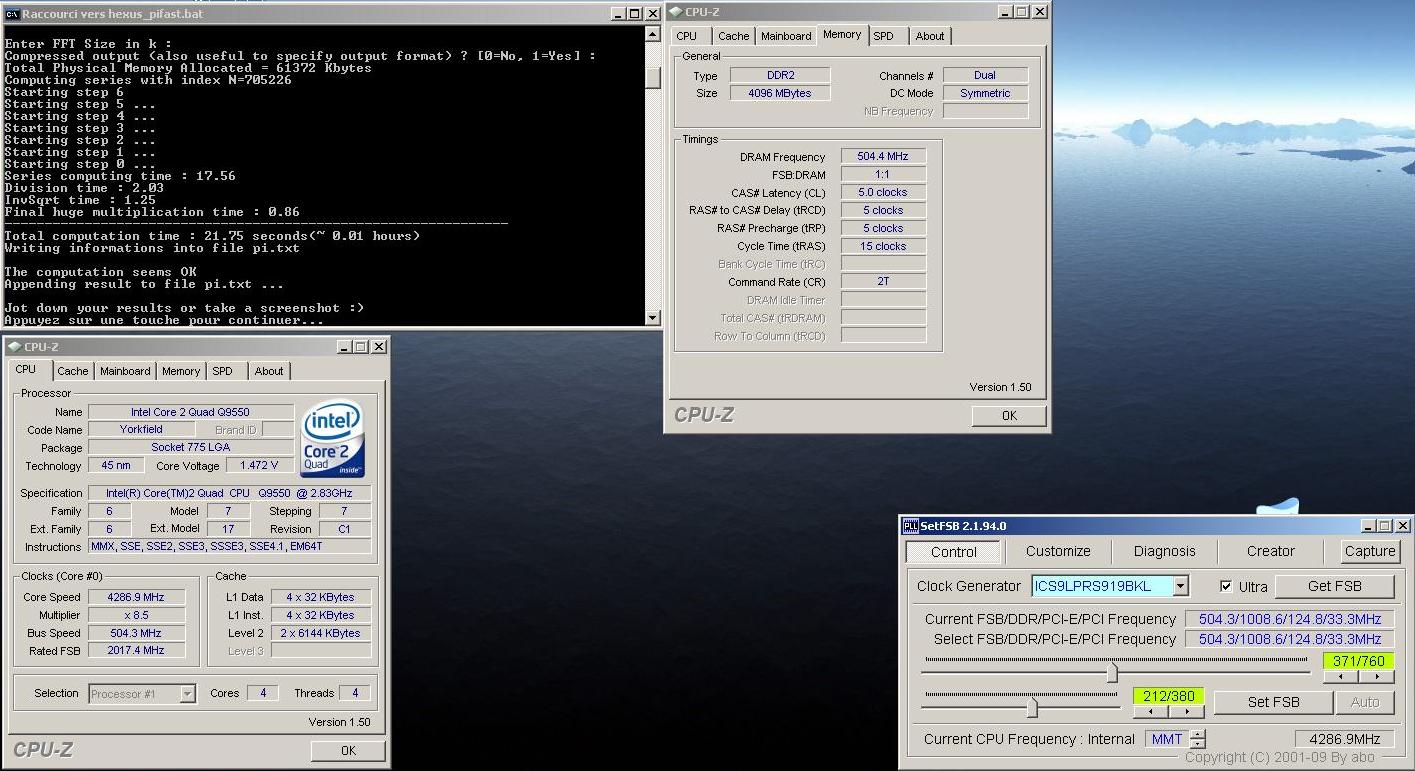Screen dimensions: 1415x771
Task: Click the Capture button in SetFSB
Action: [1370, 551]
